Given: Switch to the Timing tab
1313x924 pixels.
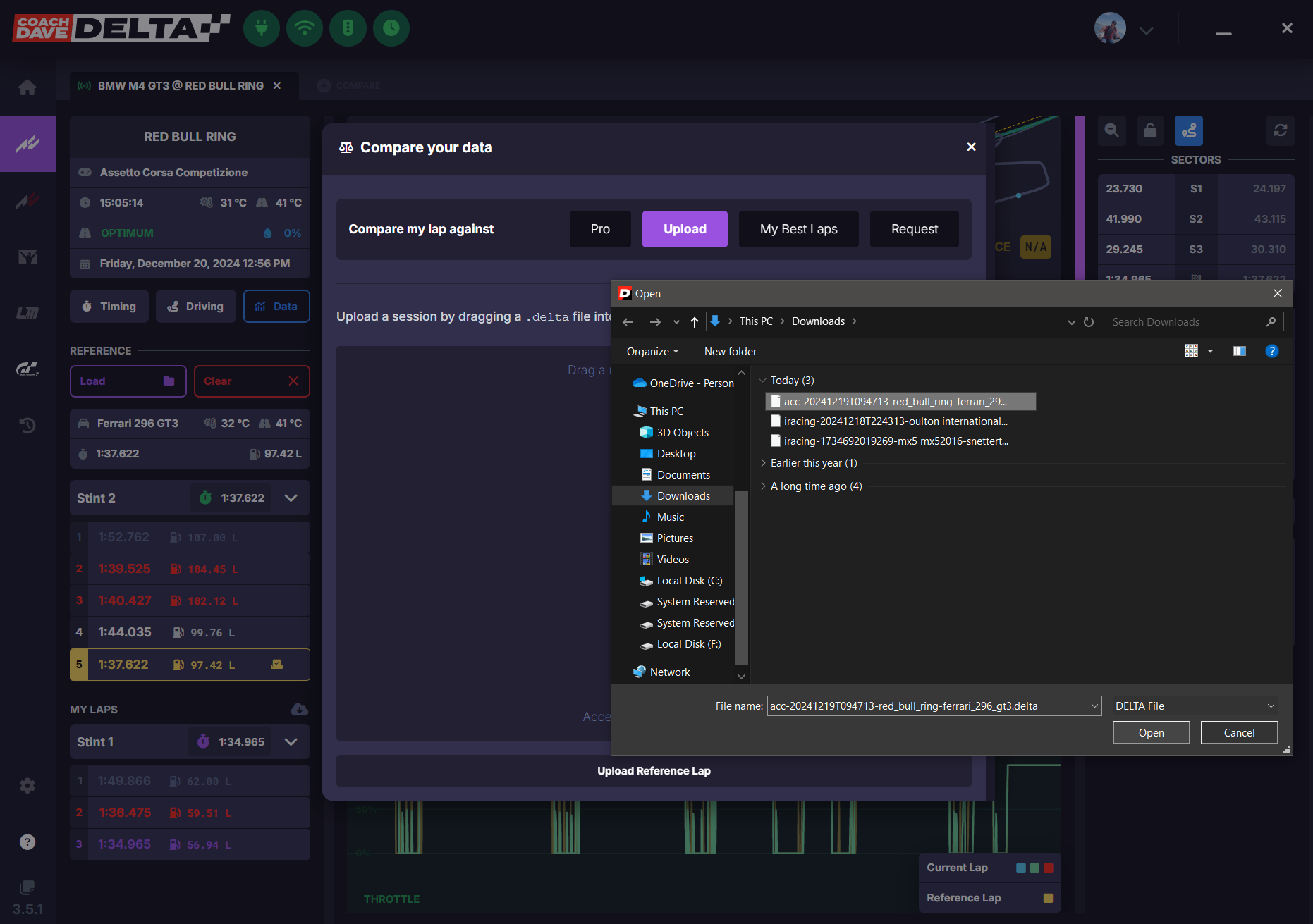Looking at the screenshot, I should click(x=109, y=307).
